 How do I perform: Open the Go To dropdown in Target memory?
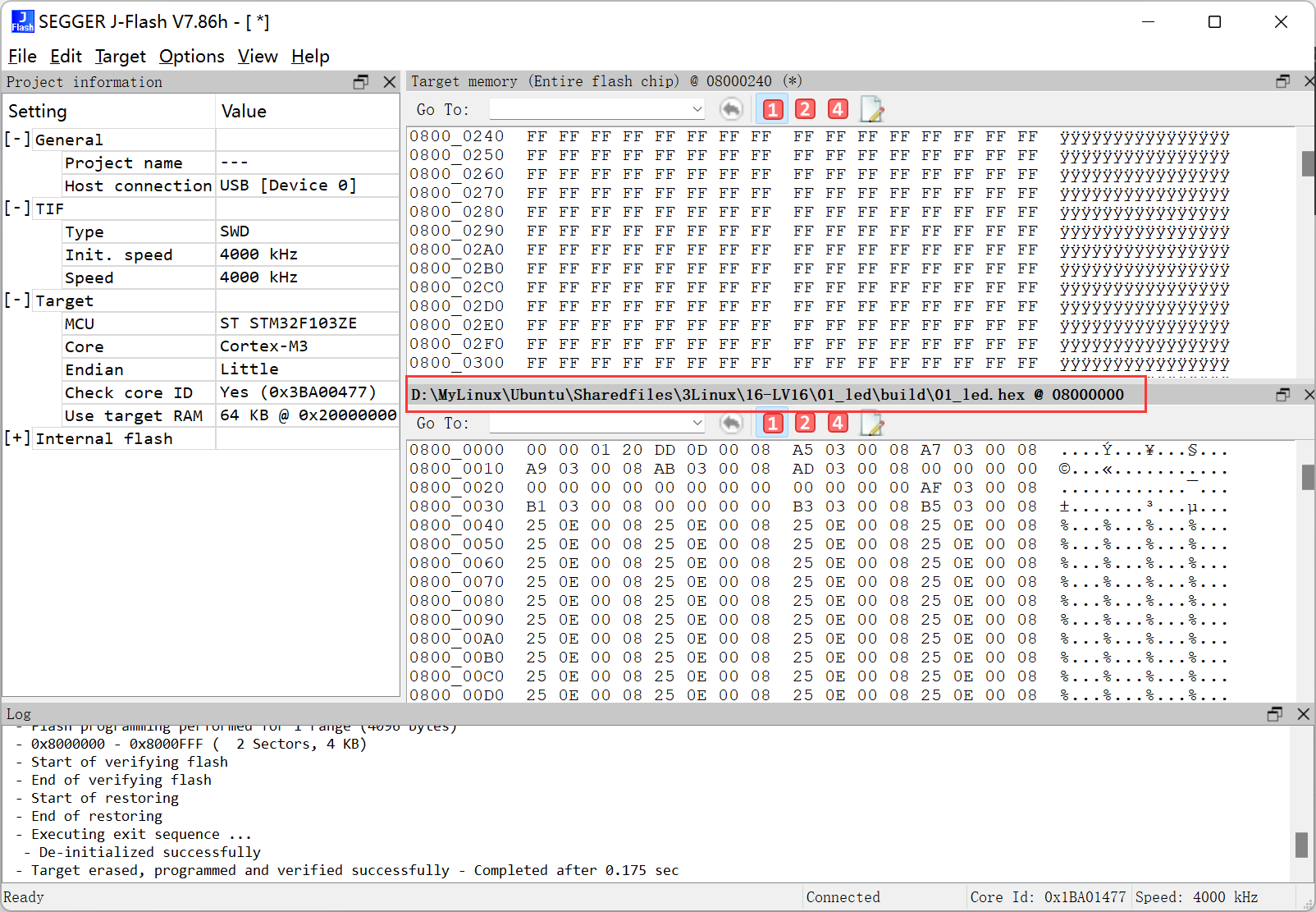pyautogui.click(x=697, y=109)
